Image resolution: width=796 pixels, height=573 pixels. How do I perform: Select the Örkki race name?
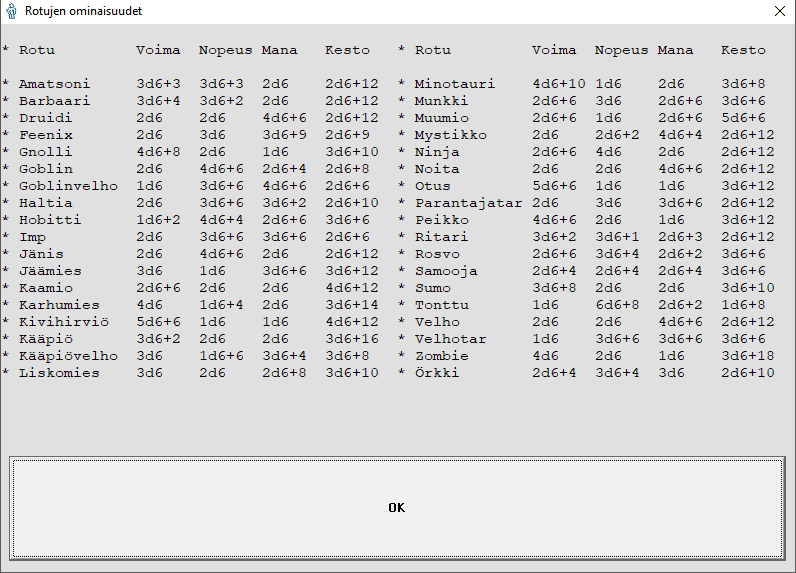click(437, 373)
